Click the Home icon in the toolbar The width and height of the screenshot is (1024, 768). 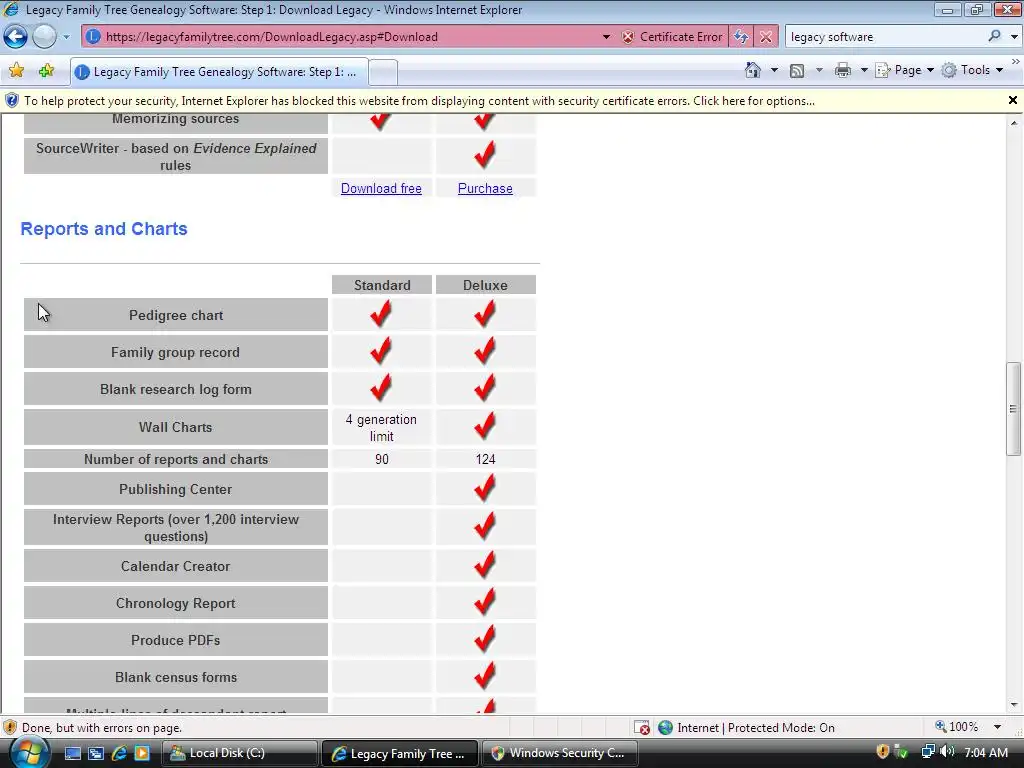753,70
